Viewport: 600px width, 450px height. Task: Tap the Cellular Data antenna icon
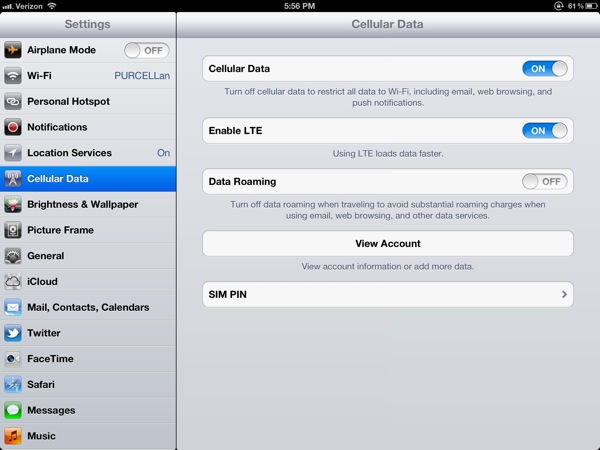(13, 179)
